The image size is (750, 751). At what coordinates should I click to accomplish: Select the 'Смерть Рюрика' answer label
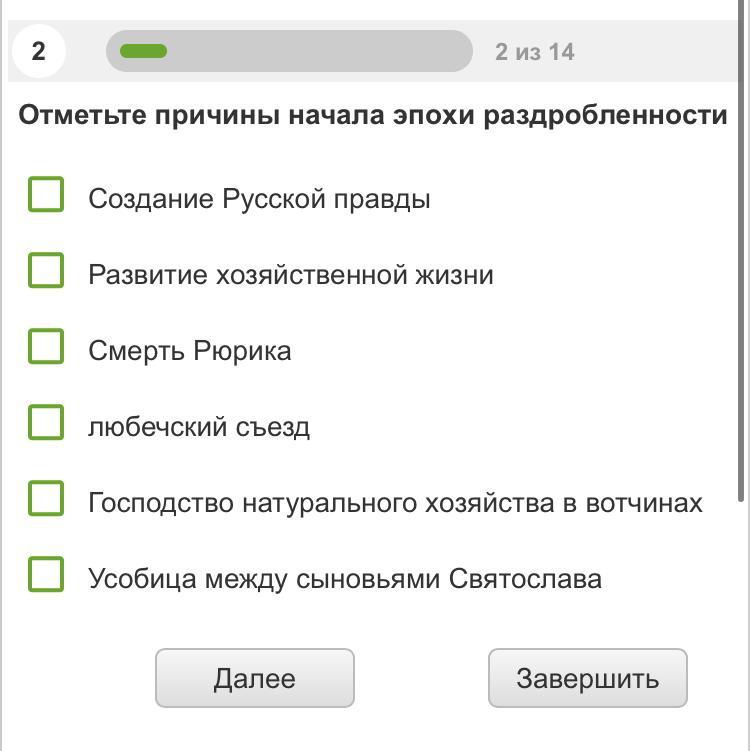click(x=189, y=351)
